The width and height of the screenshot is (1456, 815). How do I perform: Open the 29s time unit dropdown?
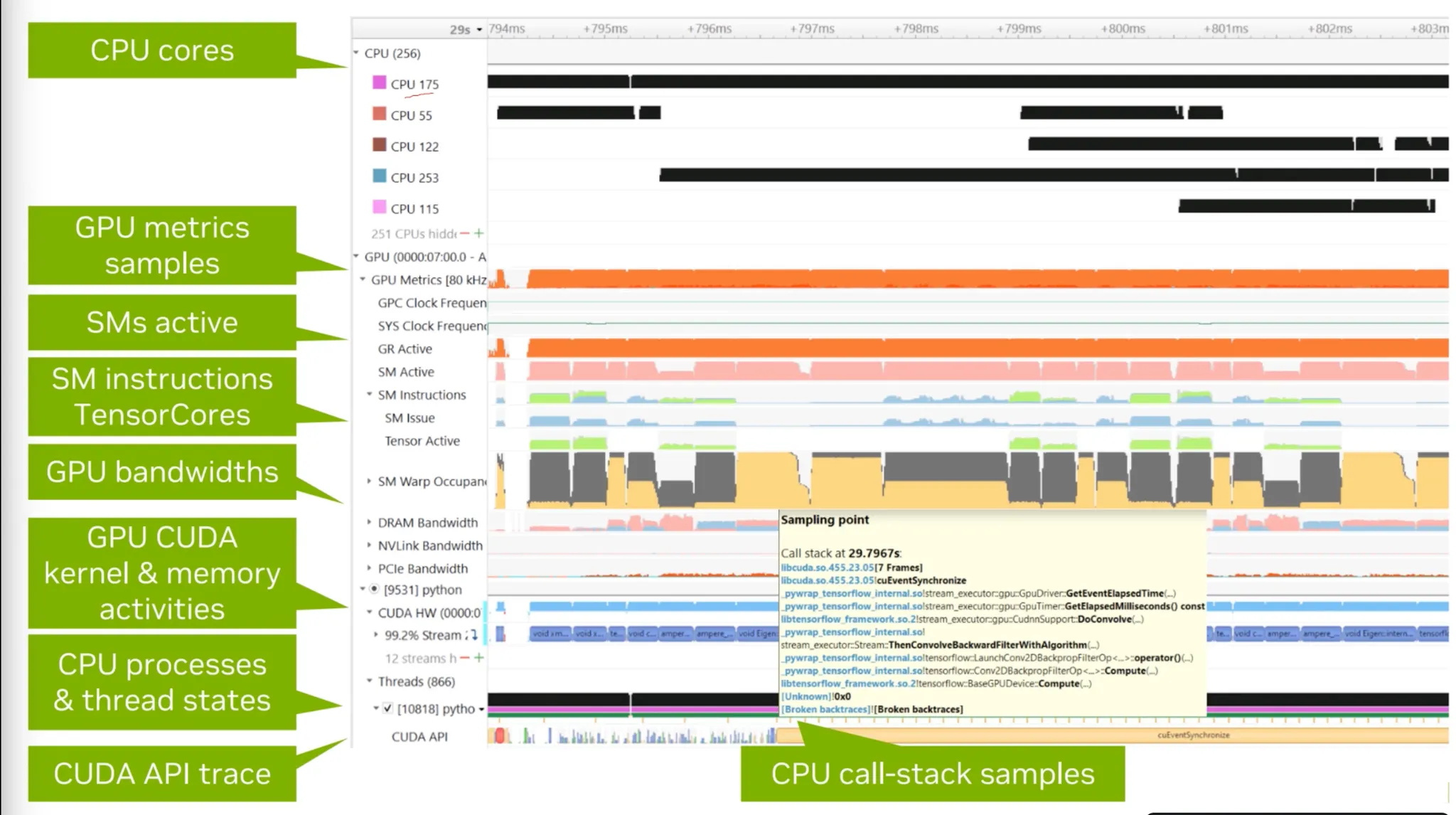click(479, 30)
